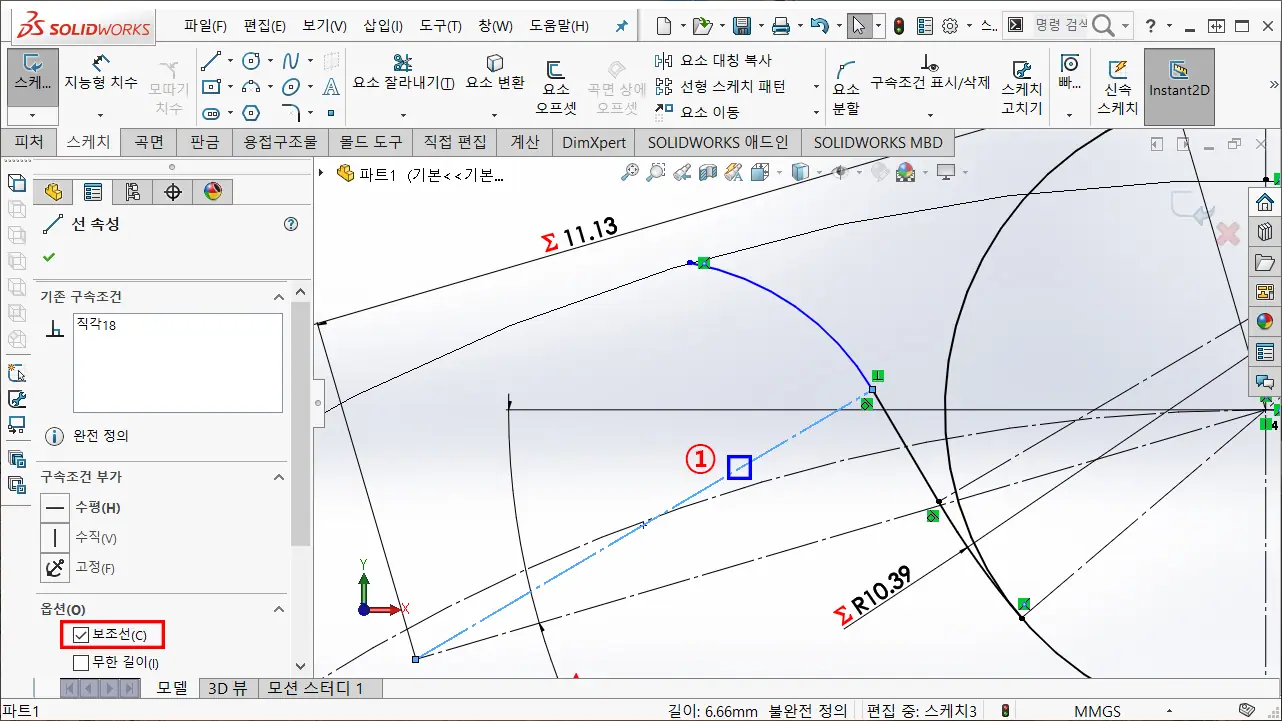Click 구속조건 표시/삭제 display relations tool

click(930, 74)
